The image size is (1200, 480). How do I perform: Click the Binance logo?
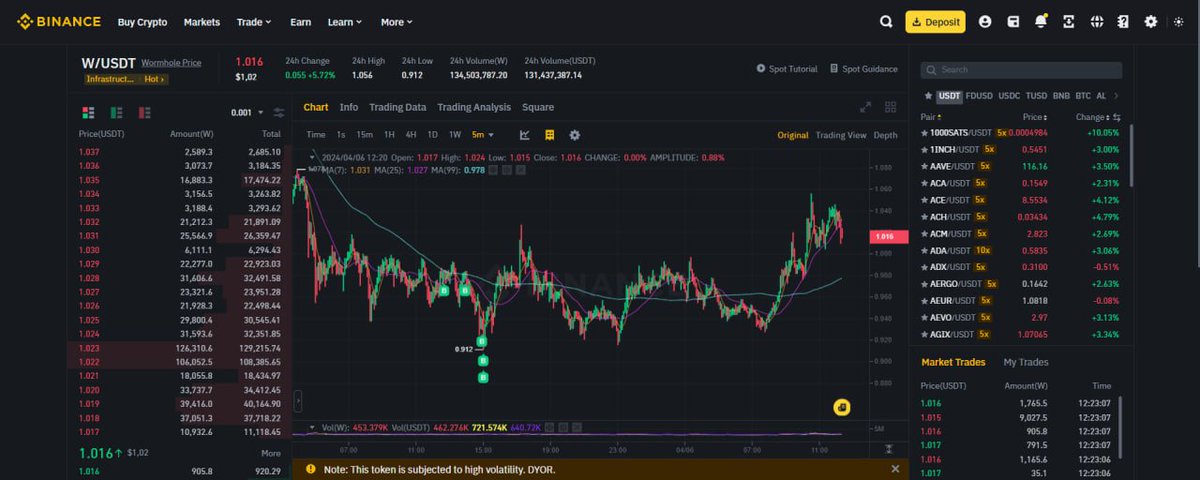pos(57,21)
